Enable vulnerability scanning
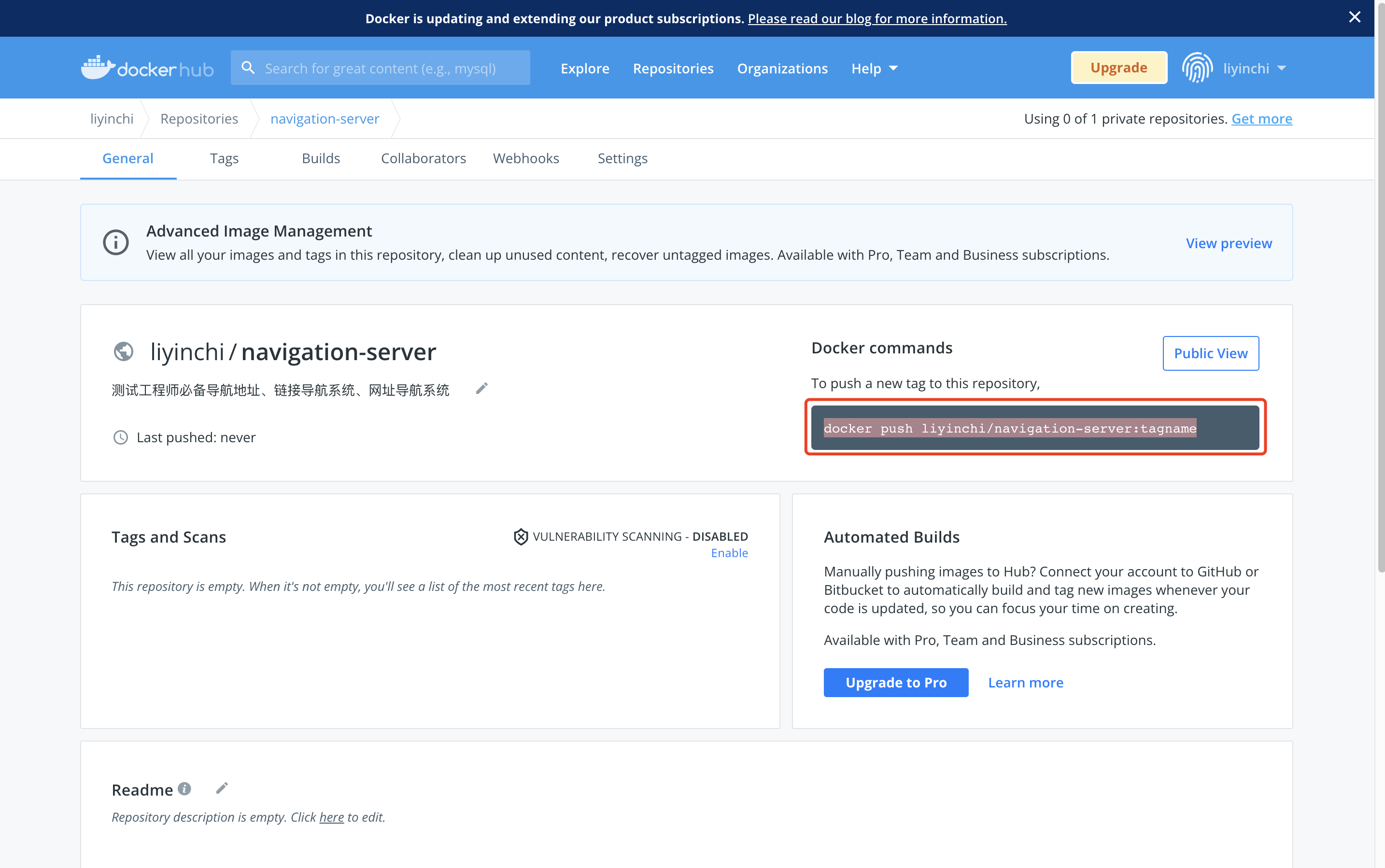The width and height of the screenshot is (1385, 868). pyautogui.click(x=729, y=553)
